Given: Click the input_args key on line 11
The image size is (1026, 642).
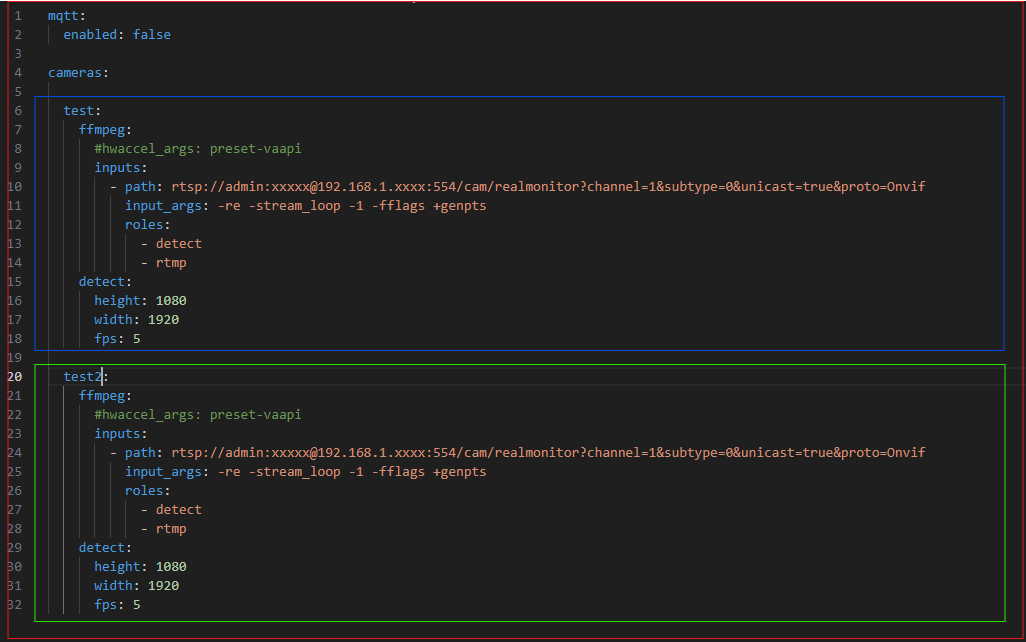Looking at the screenshot, I should click(x=160, y=206).
